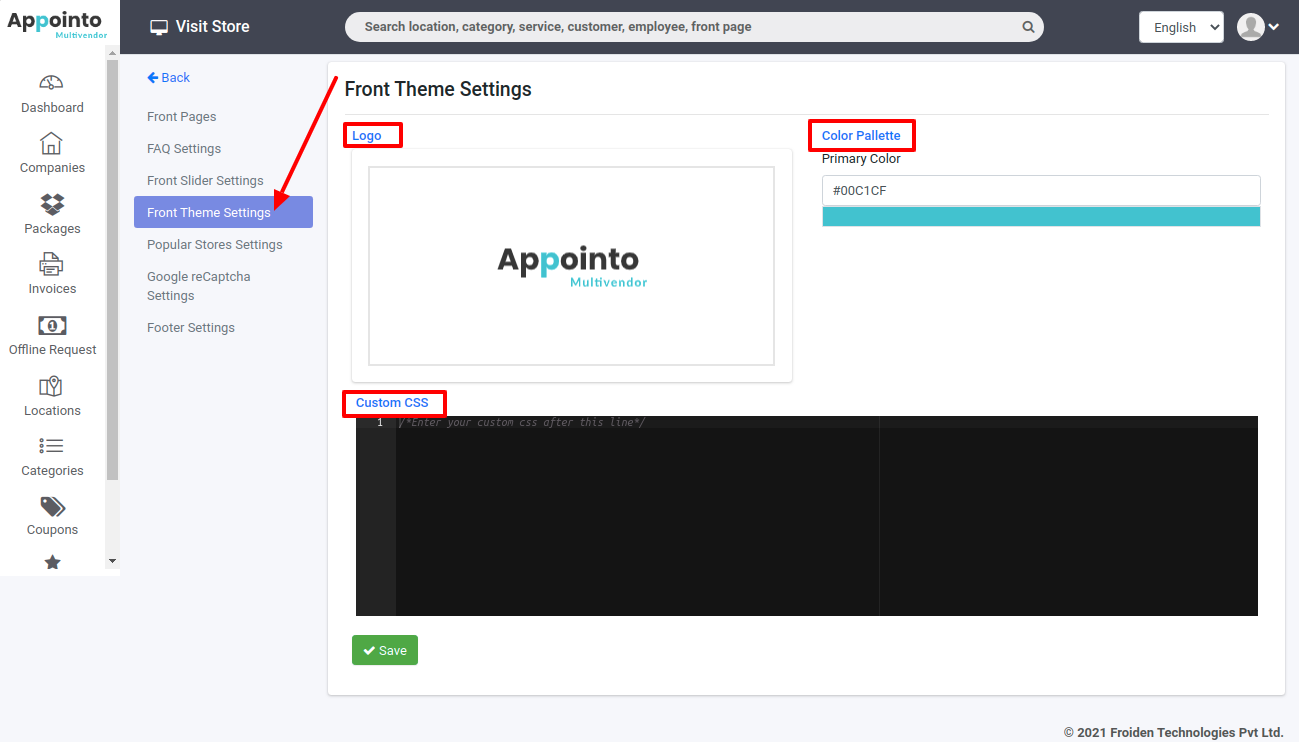This screenshot has height=742, width=1299.
Task: Select Front Theme Settings item
Action: tap(223, 212)
